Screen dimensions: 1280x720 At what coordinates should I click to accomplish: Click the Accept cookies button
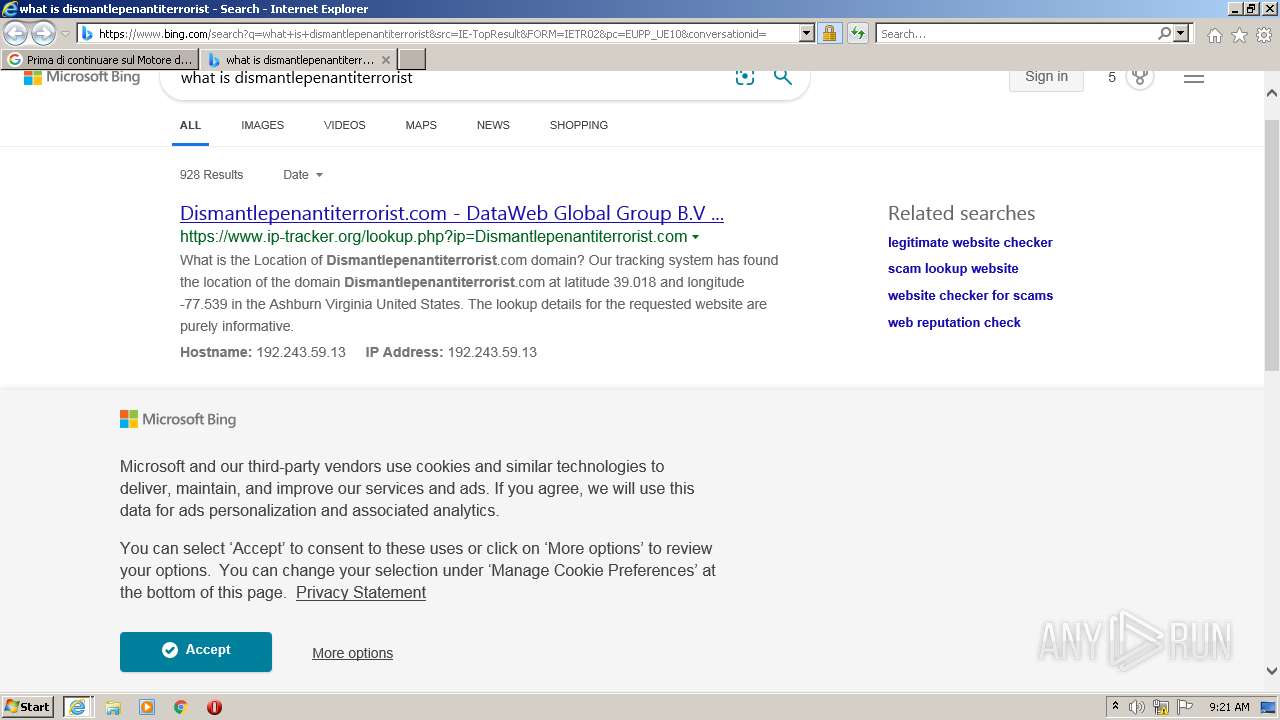[196, 651]
